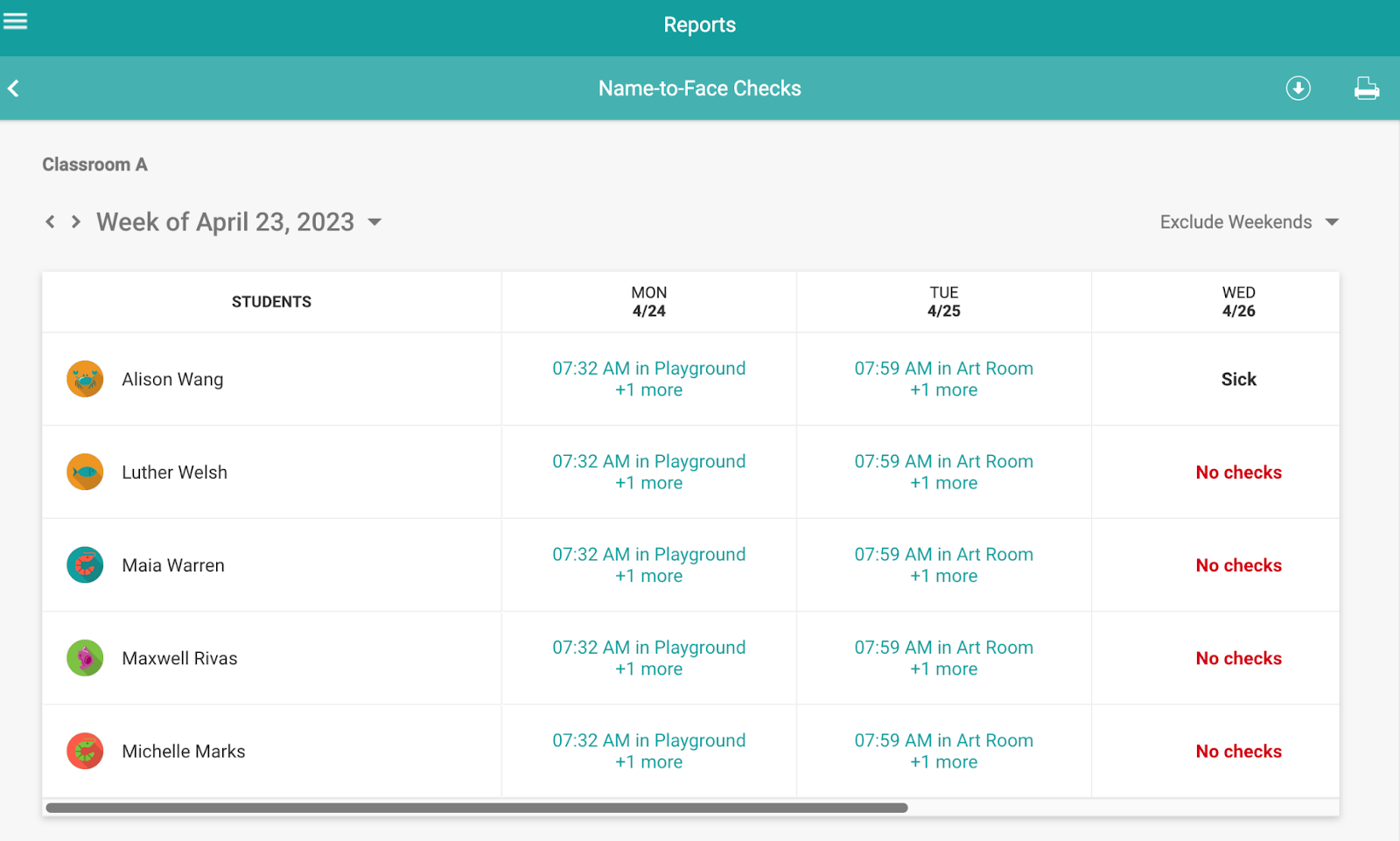Click Maia Warren's shrimp avatar
The width and height of the screenshot is (1400, 841).
85,565
